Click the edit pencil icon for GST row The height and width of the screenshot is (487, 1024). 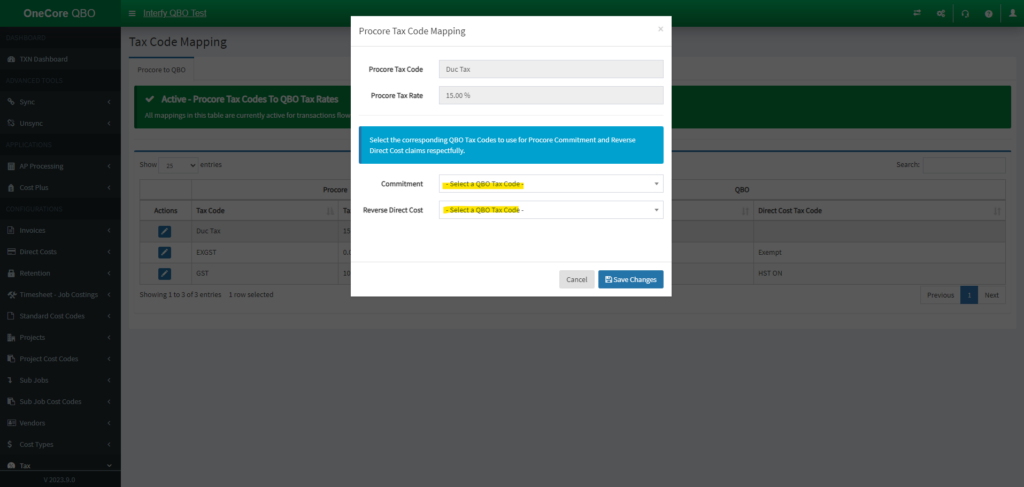[x=164, y=273]
